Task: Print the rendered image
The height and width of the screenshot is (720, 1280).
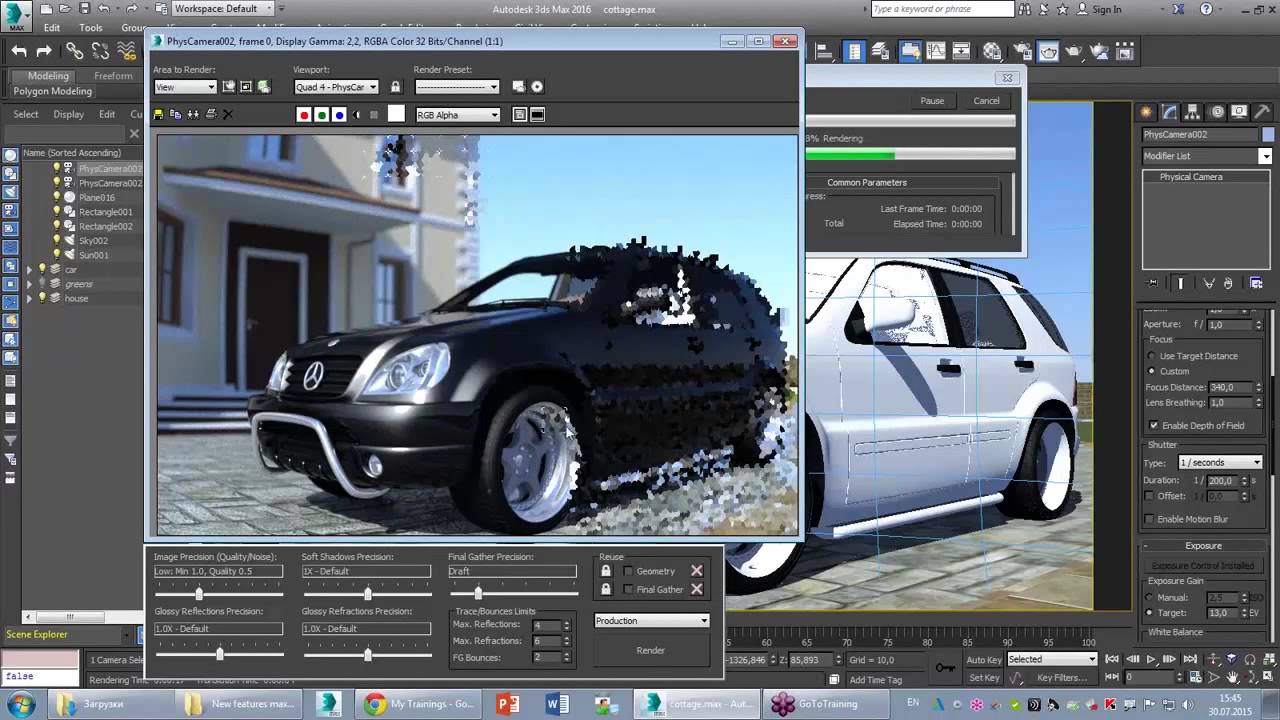Action: pyautogui.click(x=210, y=115)
